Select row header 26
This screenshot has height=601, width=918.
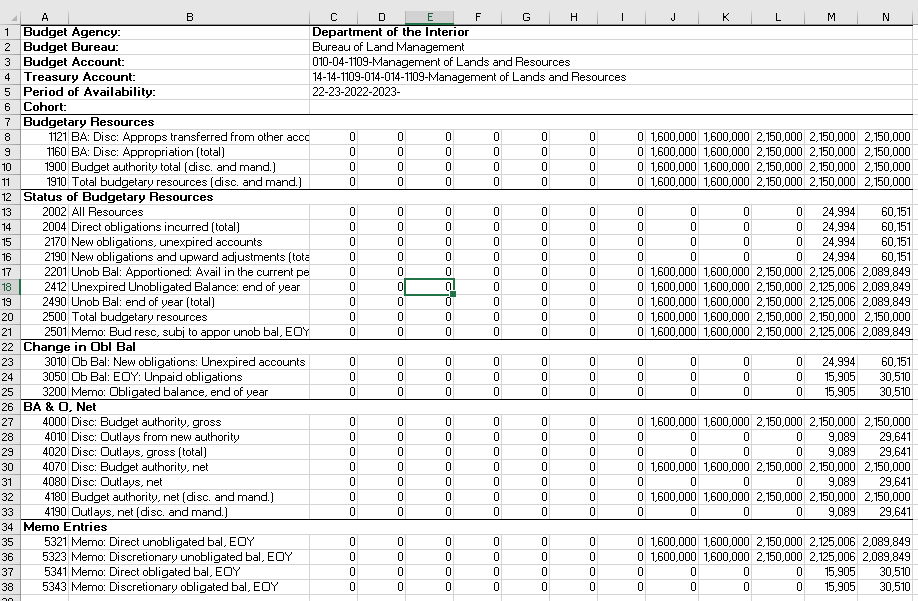pyautogui.click(x=10, y=407)
